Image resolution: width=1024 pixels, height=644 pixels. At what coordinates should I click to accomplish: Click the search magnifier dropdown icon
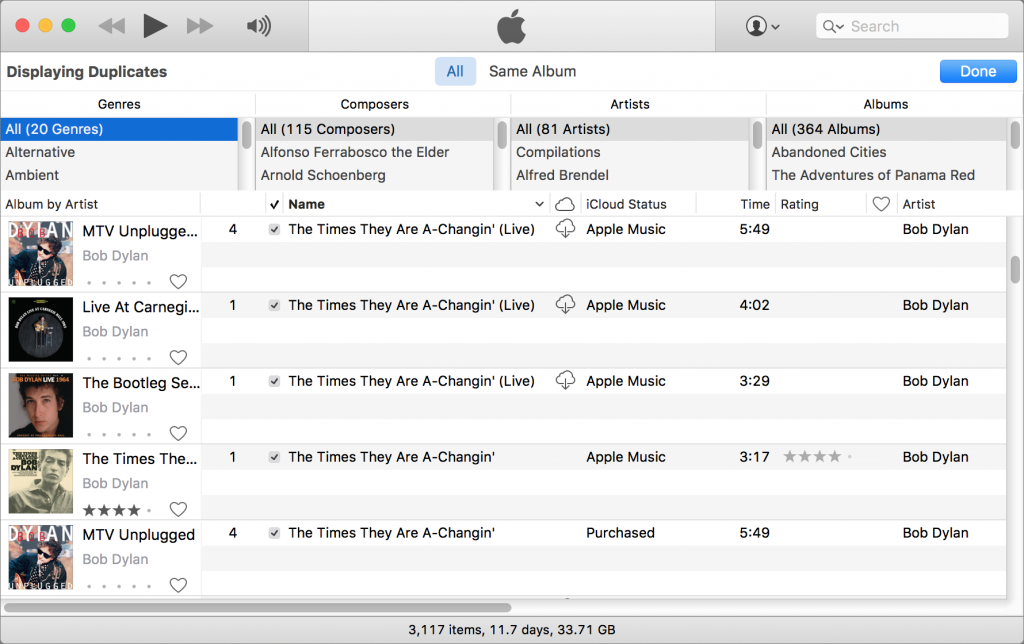833,26
